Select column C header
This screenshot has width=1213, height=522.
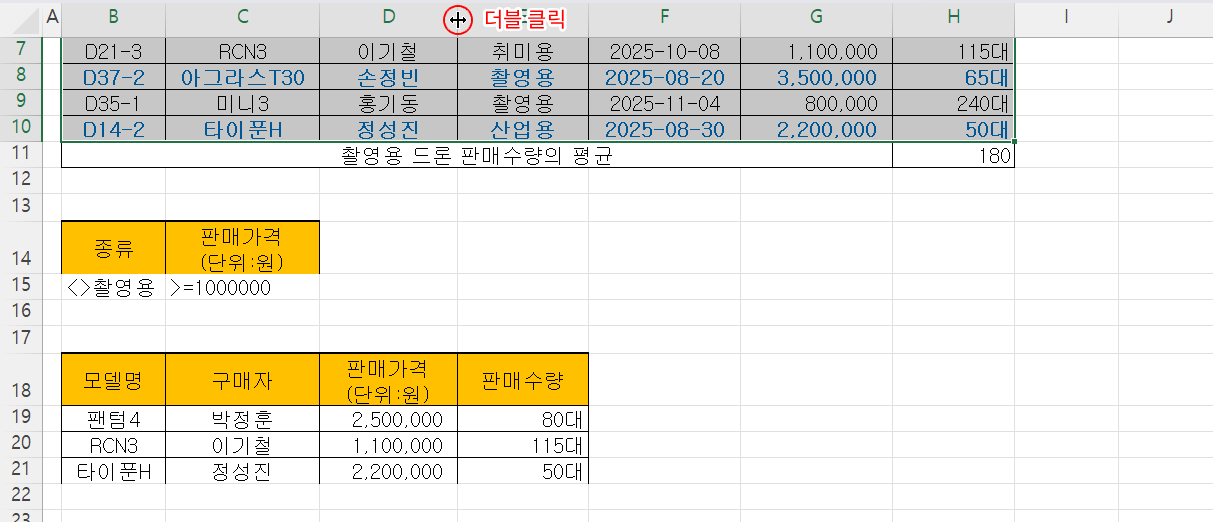tap(243, 18)
